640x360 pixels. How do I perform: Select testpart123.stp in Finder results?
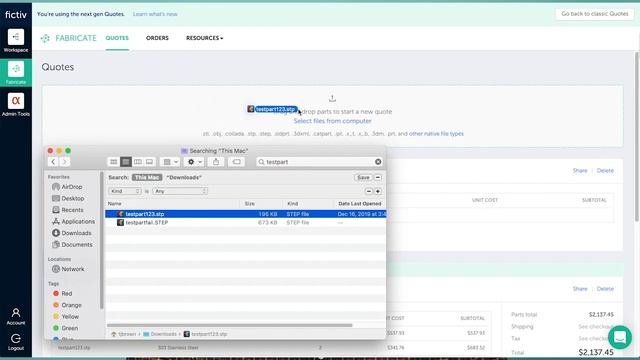(x=245, y=214)
